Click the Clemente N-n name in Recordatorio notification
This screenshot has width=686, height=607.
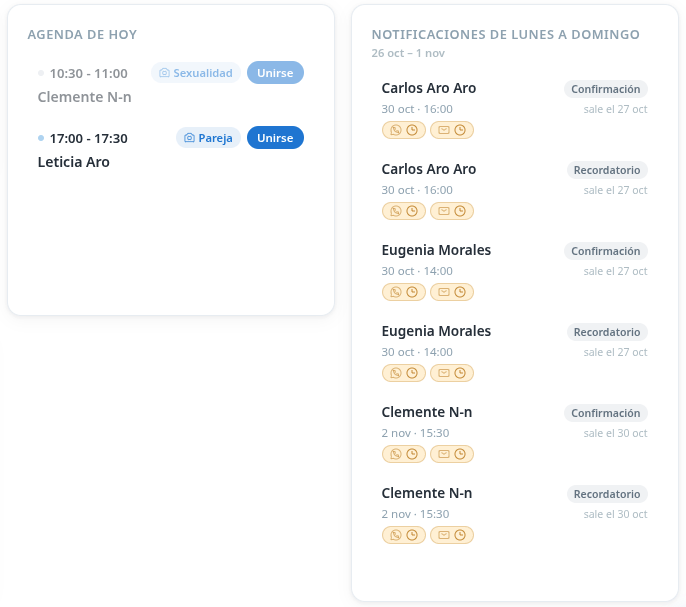[427, 493]
